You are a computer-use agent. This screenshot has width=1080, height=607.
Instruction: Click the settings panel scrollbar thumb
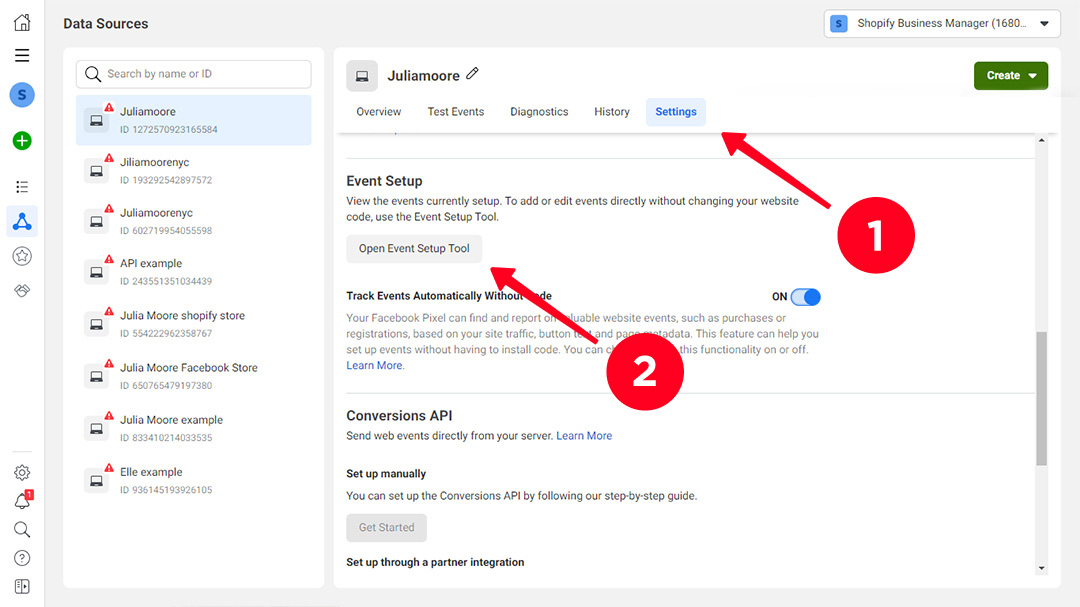pyautogui.click(x=1041, y=399)
